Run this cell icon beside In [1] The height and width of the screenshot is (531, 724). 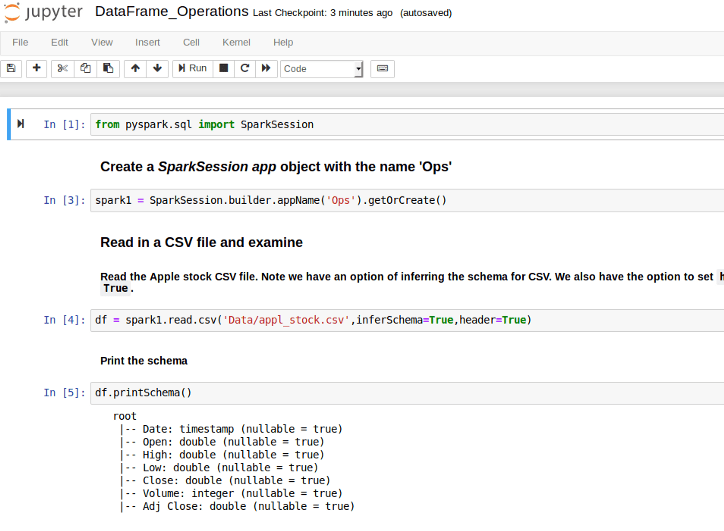pyautogui.click(x=21, y=124)
